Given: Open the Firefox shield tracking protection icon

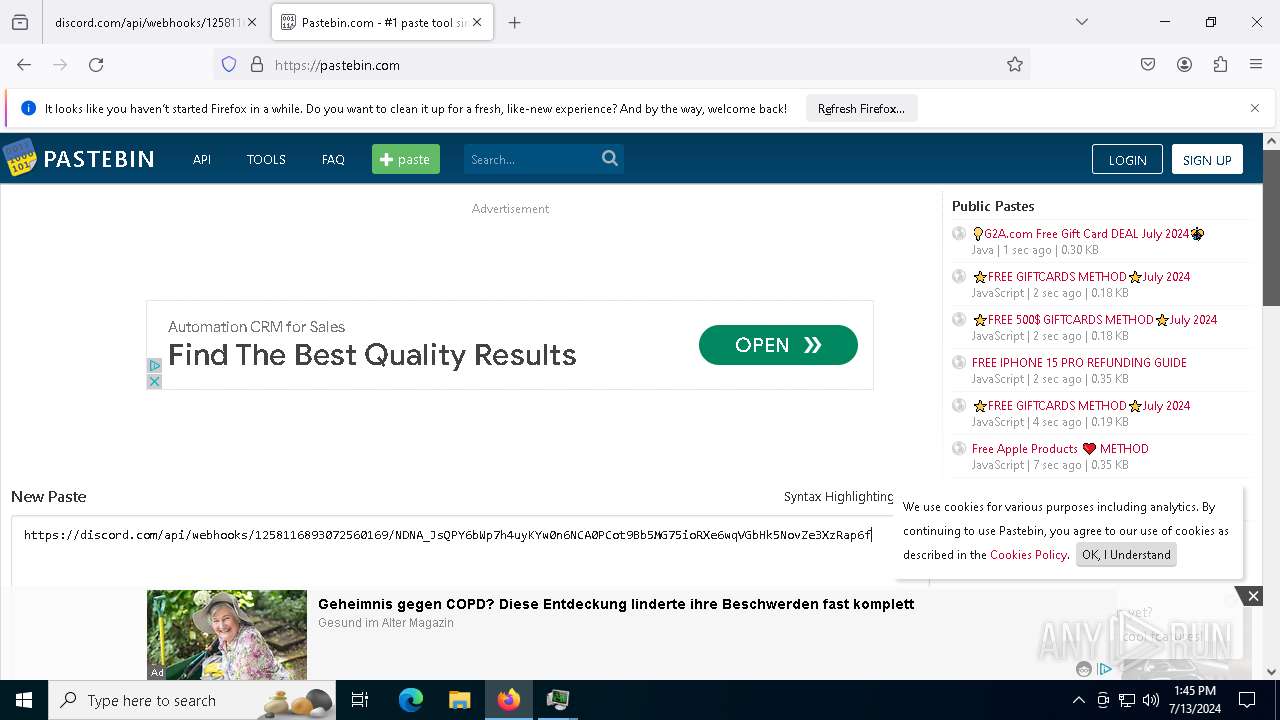Looking at the screenshot, I should (229, 65).
